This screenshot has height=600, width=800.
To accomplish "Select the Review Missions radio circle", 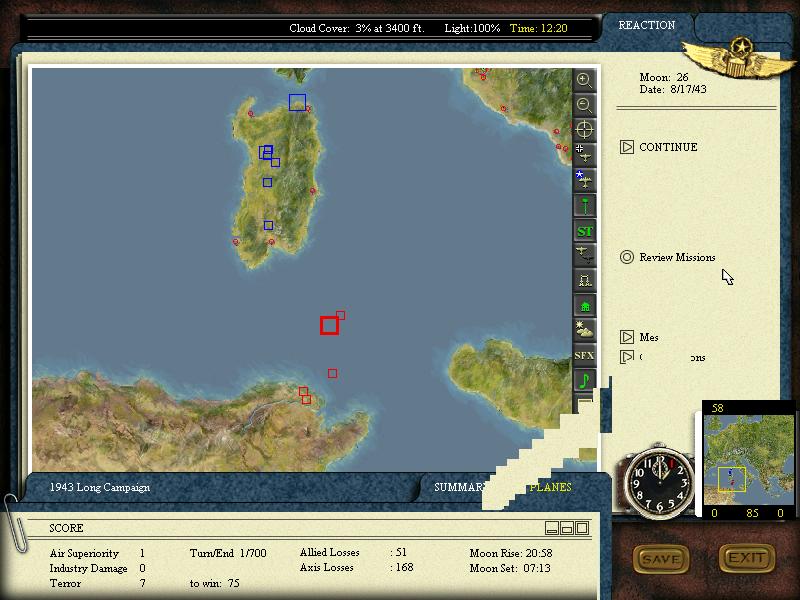I will coord(627,257).
